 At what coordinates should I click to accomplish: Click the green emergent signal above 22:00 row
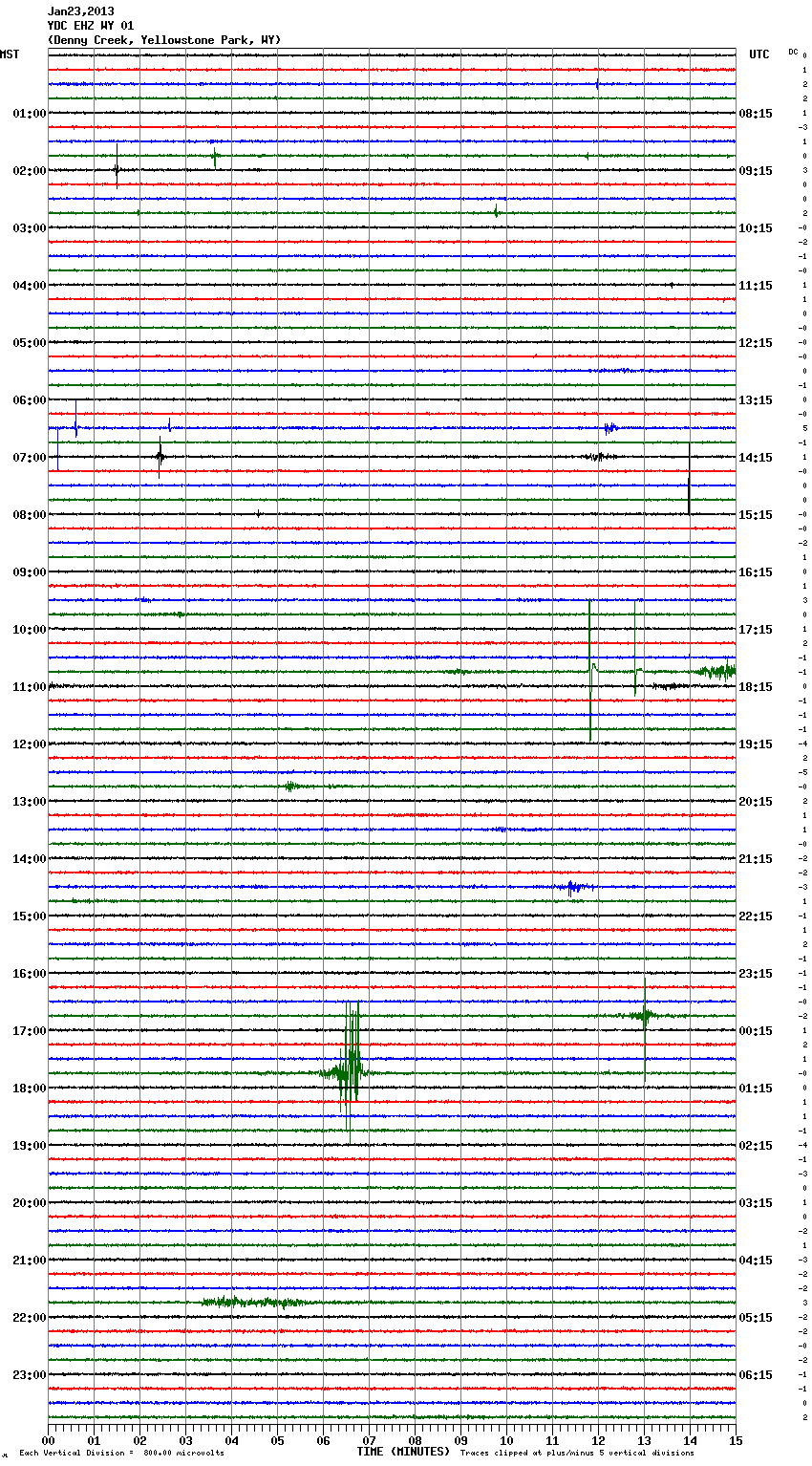[x=253, y=1302]
